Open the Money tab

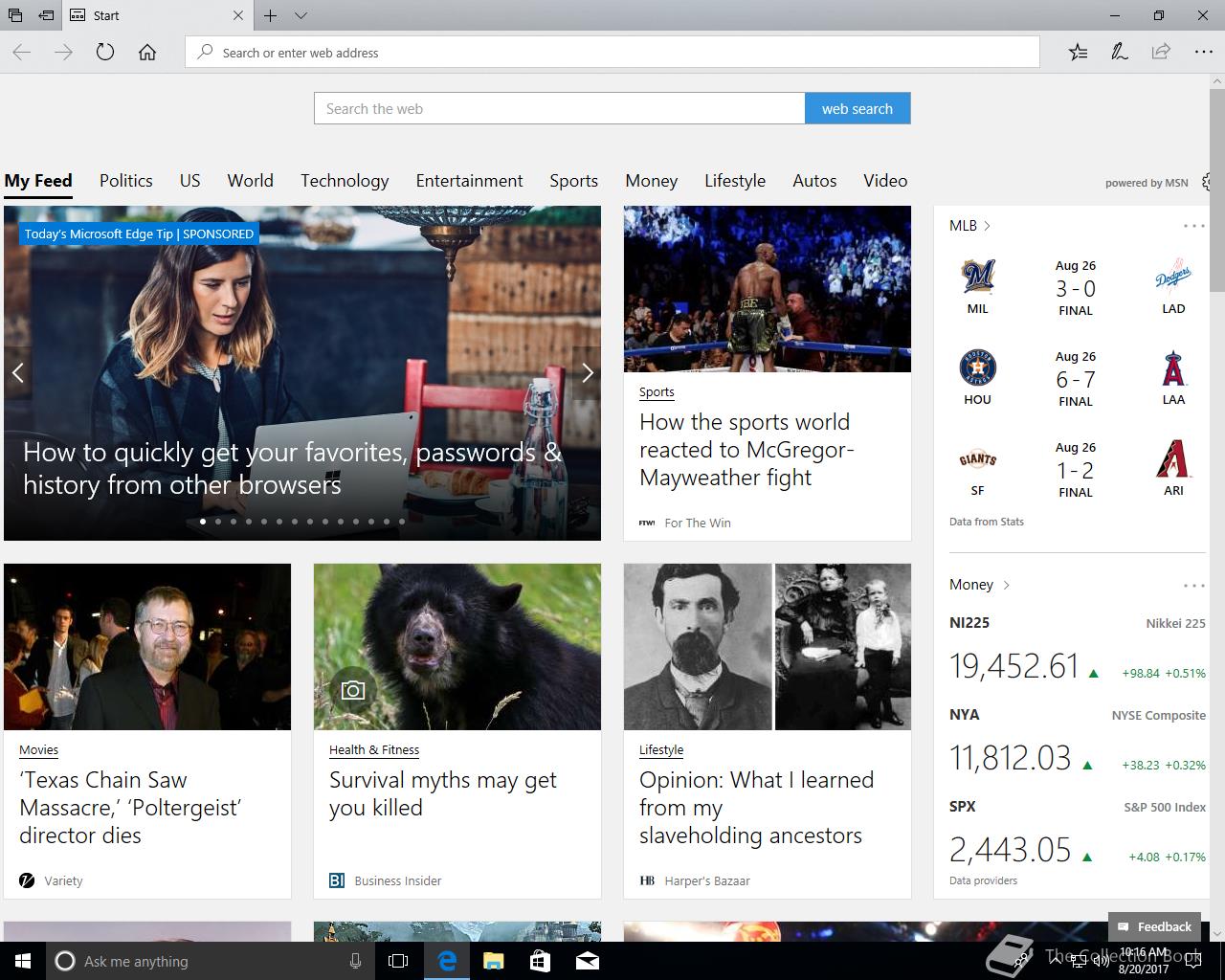click(x=652, y=181)
